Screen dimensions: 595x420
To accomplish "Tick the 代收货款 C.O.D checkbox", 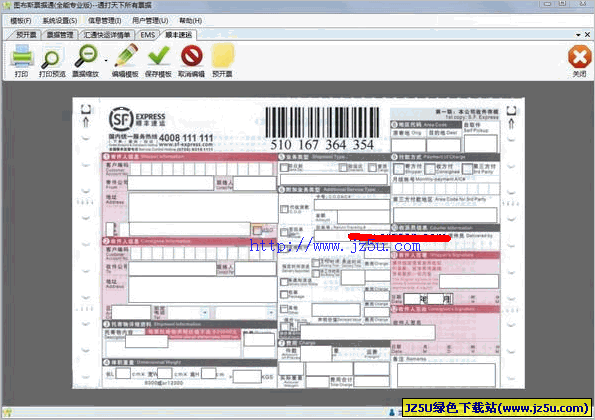I will point(284,209).
